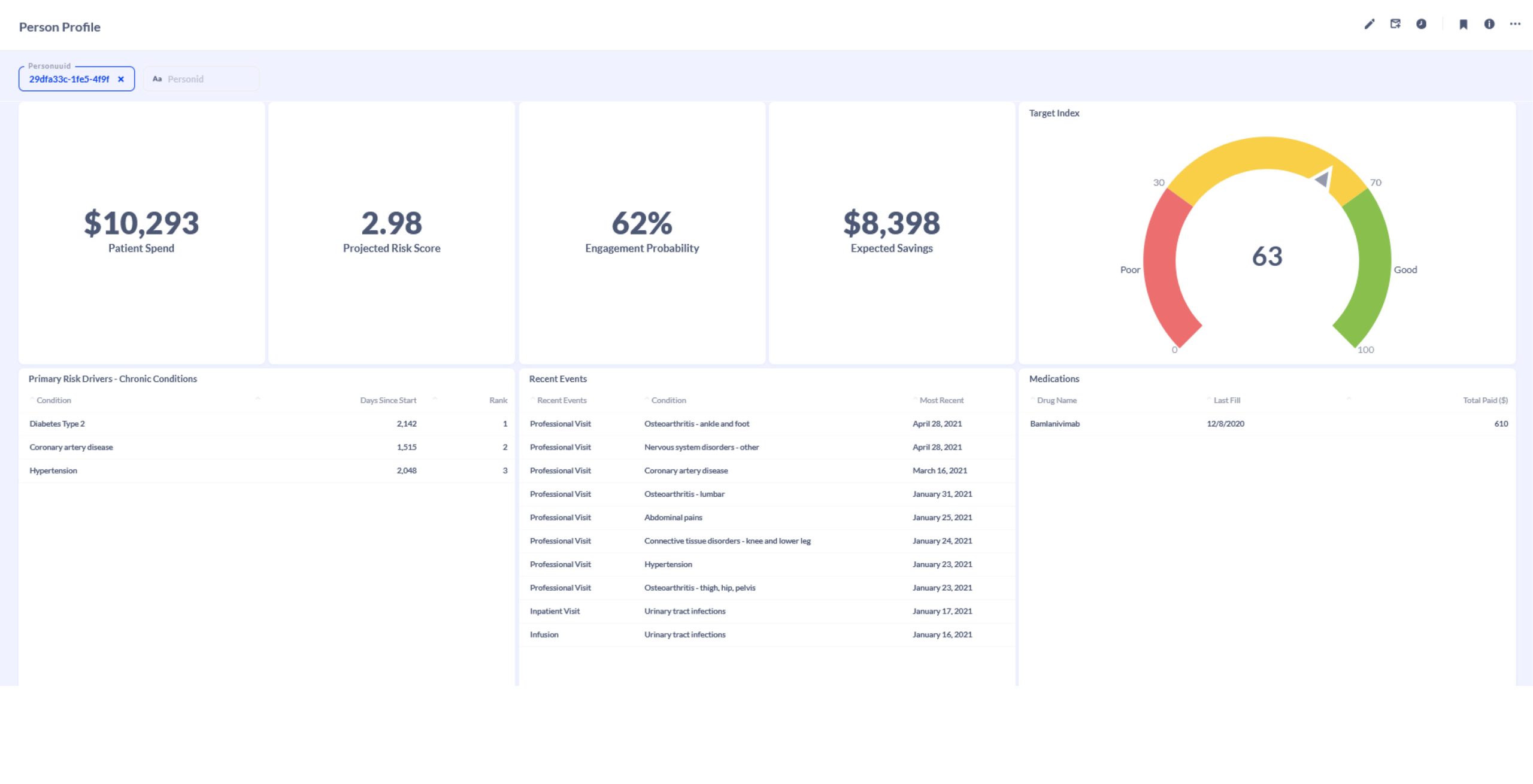Click the $10,293 Patient Spend card

[x=141, y=232]
